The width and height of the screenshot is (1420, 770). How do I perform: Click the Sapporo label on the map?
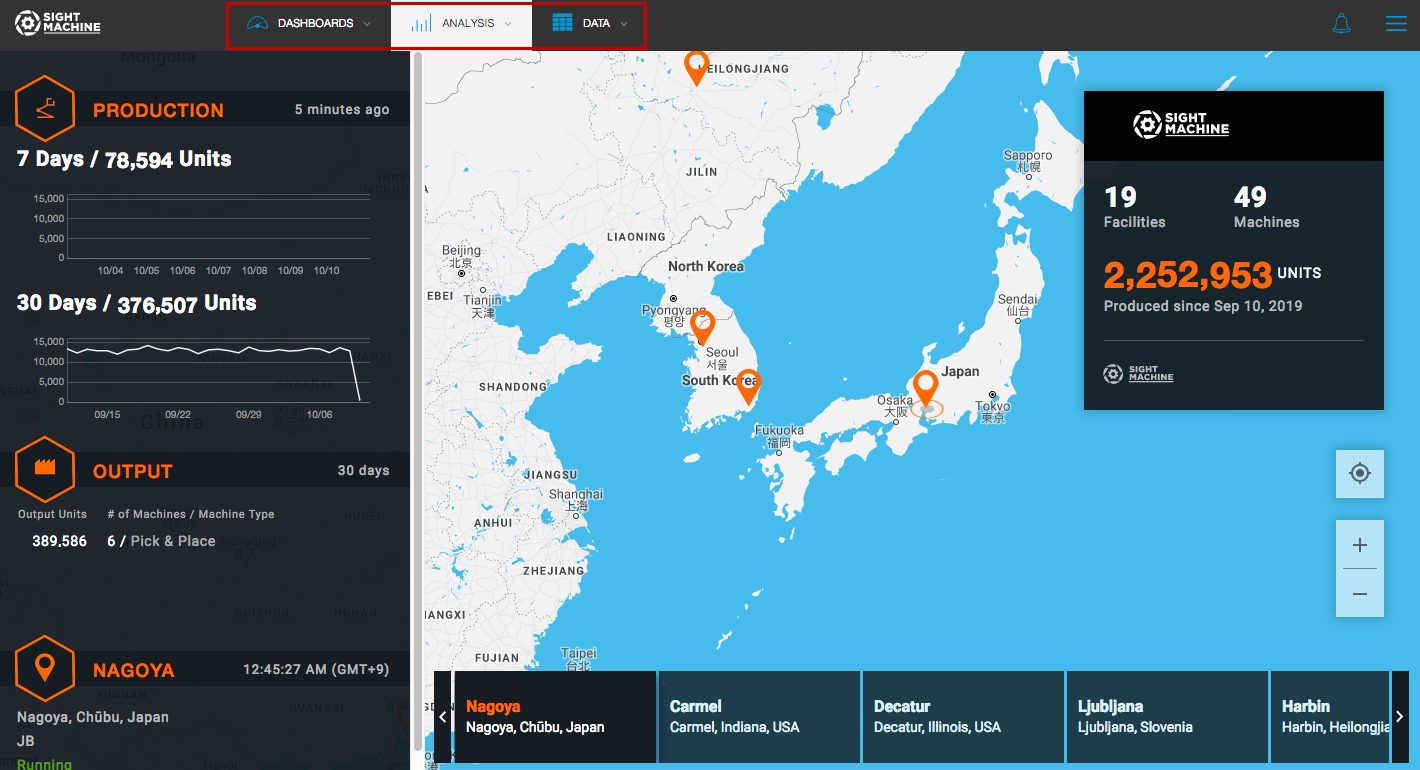(1028, 160)
